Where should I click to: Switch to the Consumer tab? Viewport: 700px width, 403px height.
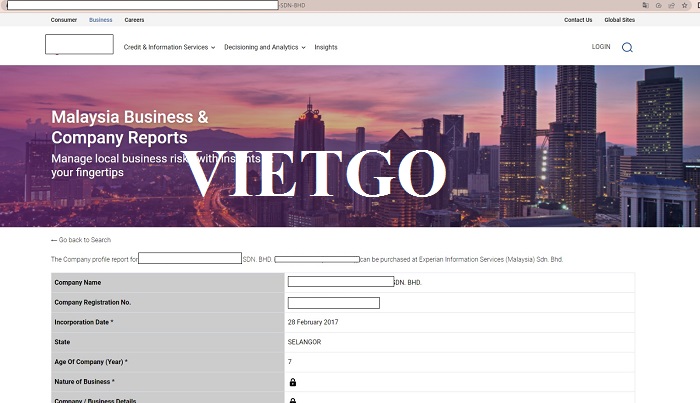(x=64, y=20)
